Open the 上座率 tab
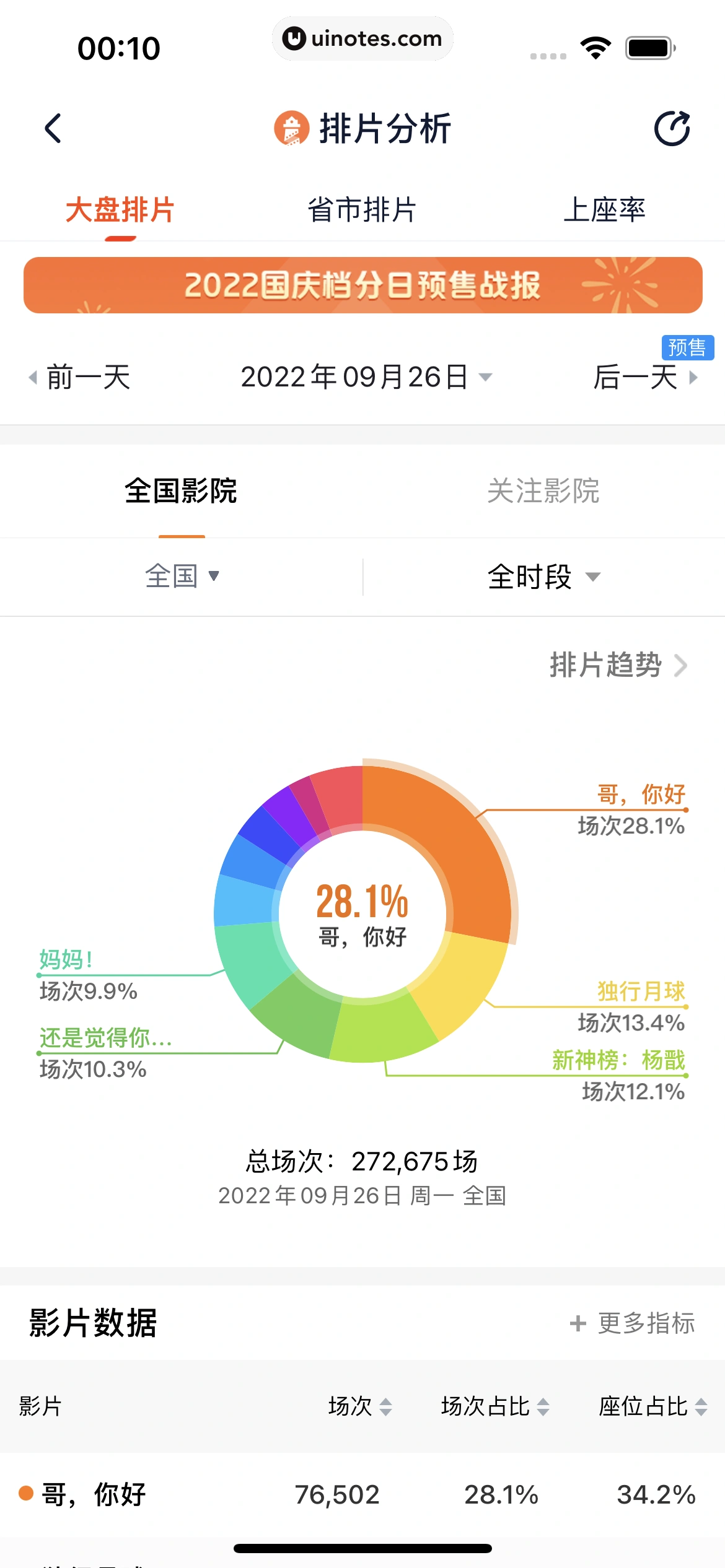The width and height of the screenshot is (725, 1568). point(604,210)
